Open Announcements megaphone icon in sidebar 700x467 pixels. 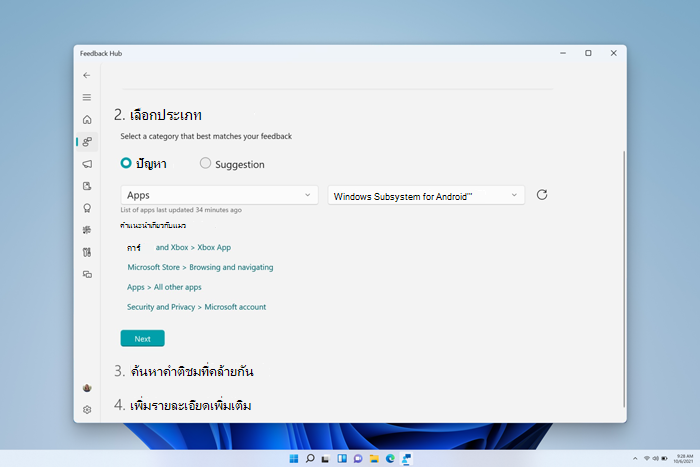87,164
